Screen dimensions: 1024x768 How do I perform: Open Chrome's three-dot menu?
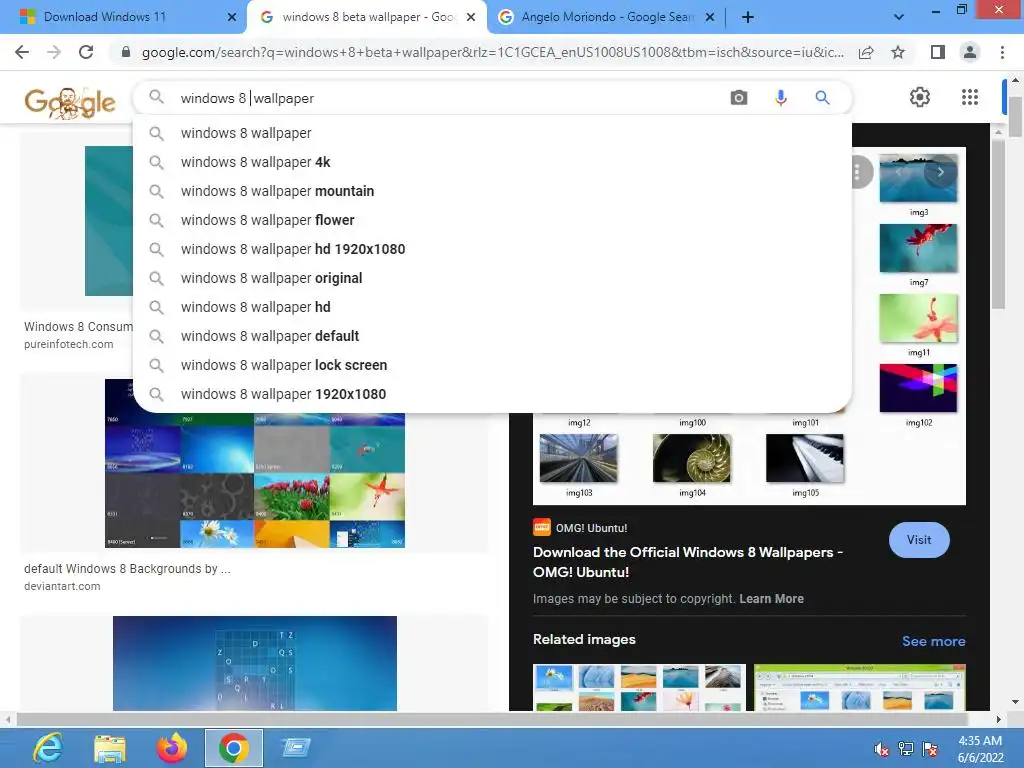click(1002, 52)
